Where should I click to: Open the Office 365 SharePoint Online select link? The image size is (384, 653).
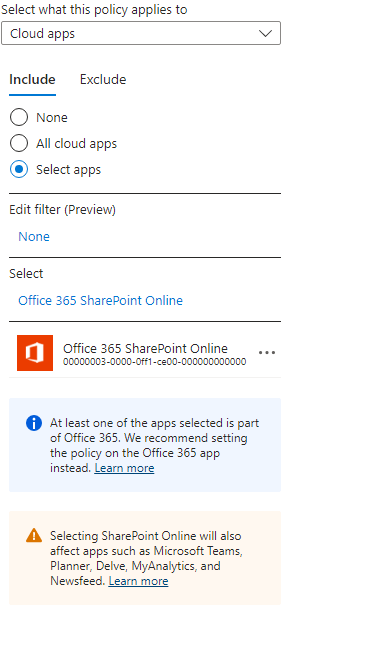[100, 300]
